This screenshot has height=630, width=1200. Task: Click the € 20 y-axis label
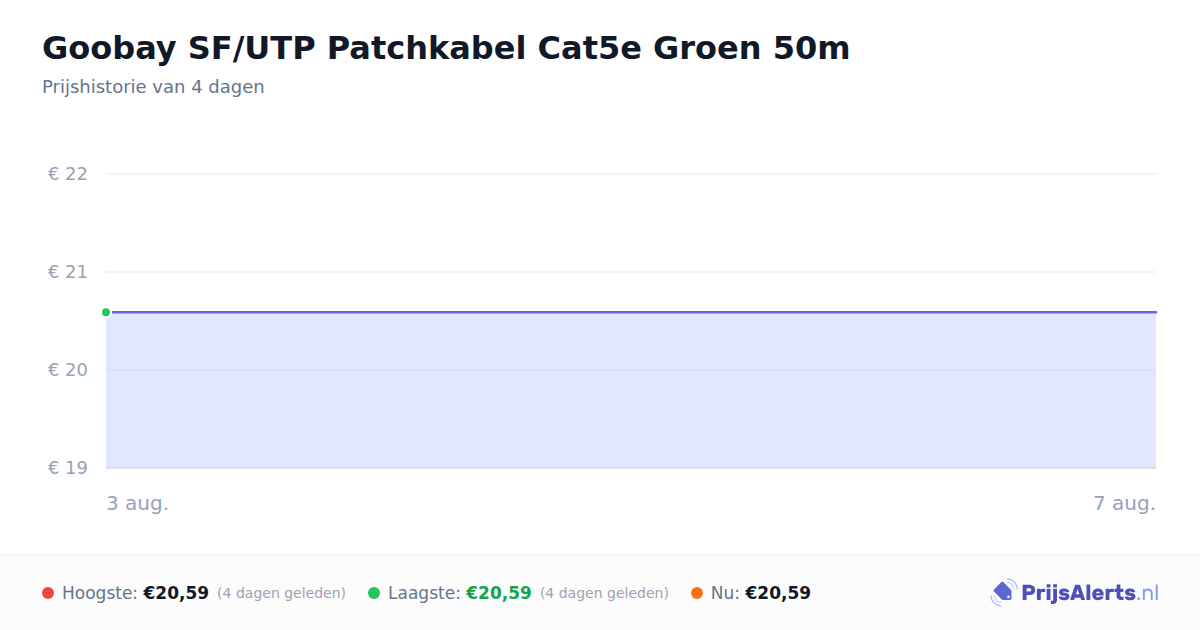click(x=68, y=370)
